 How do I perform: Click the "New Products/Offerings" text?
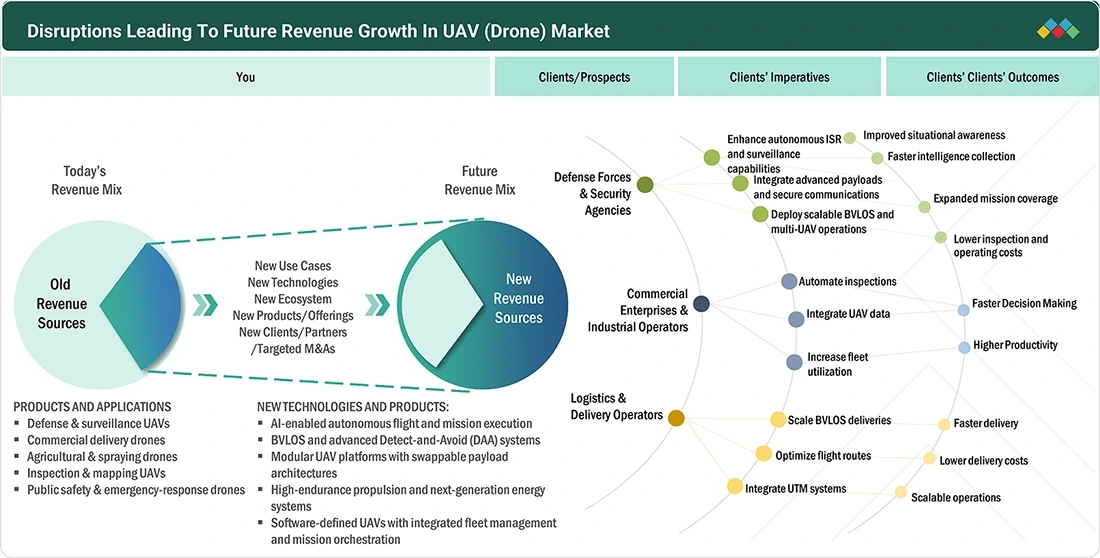[x=293, y=316]
